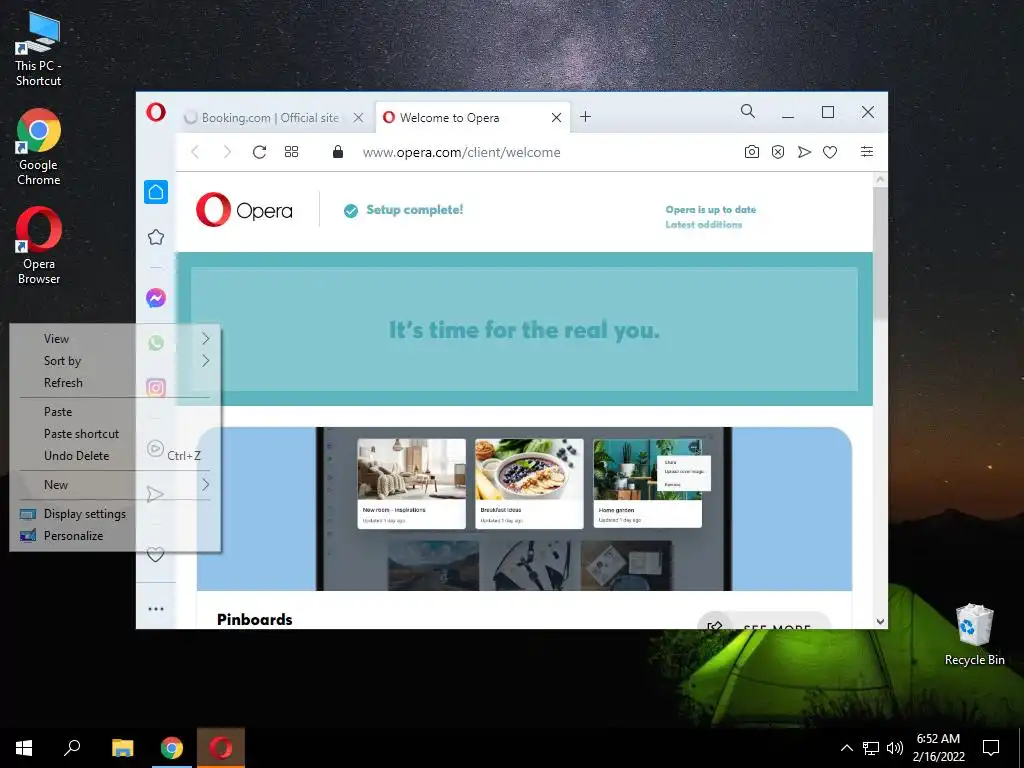Select the Recycle Bin desktop icon
The height and width of the screenshot is (768, 1024).
pyautogui.click(x=974, y=635)
